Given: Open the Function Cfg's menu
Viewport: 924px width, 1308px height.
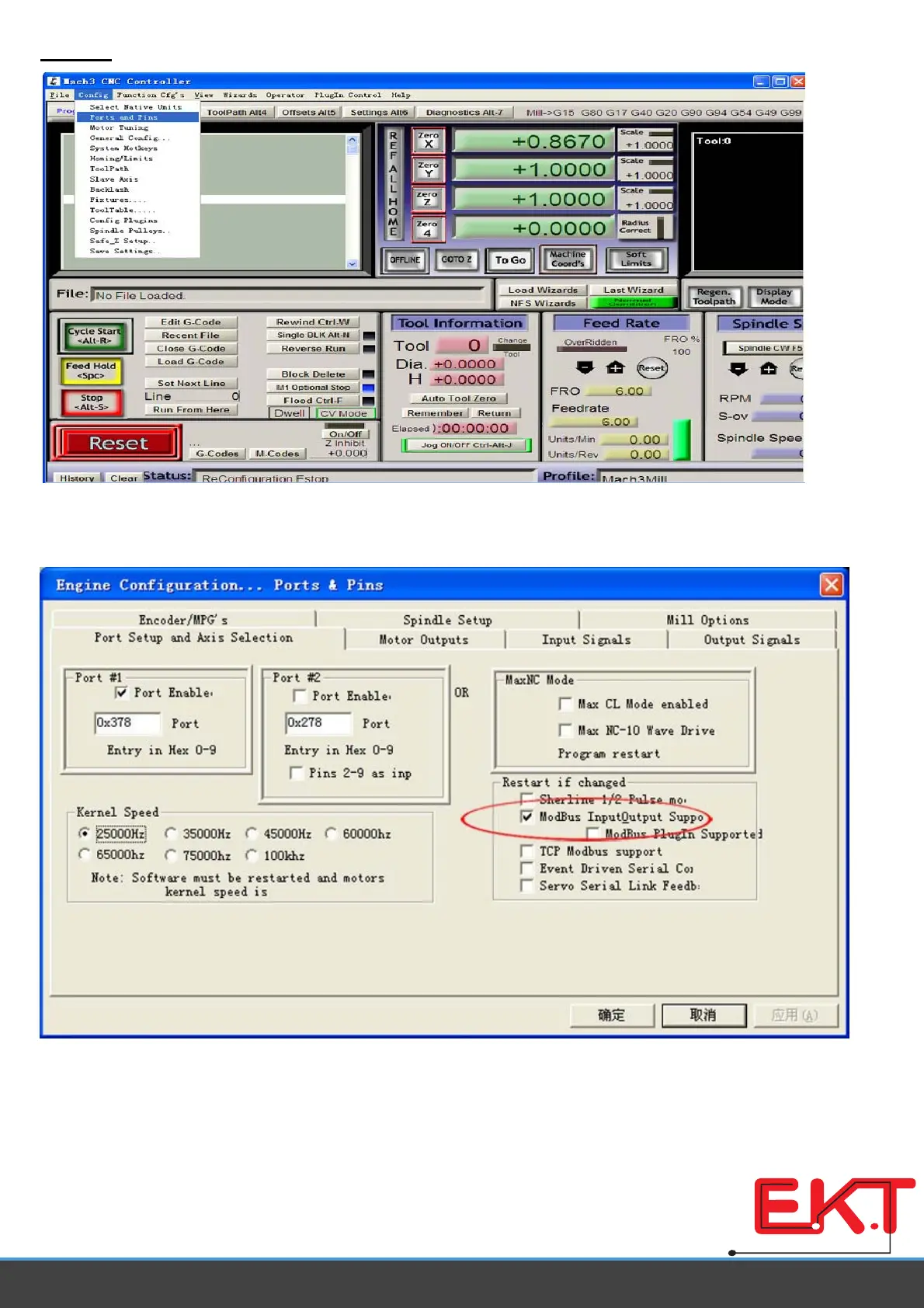Looking at the screenshot, I should [x=151, y=95].
